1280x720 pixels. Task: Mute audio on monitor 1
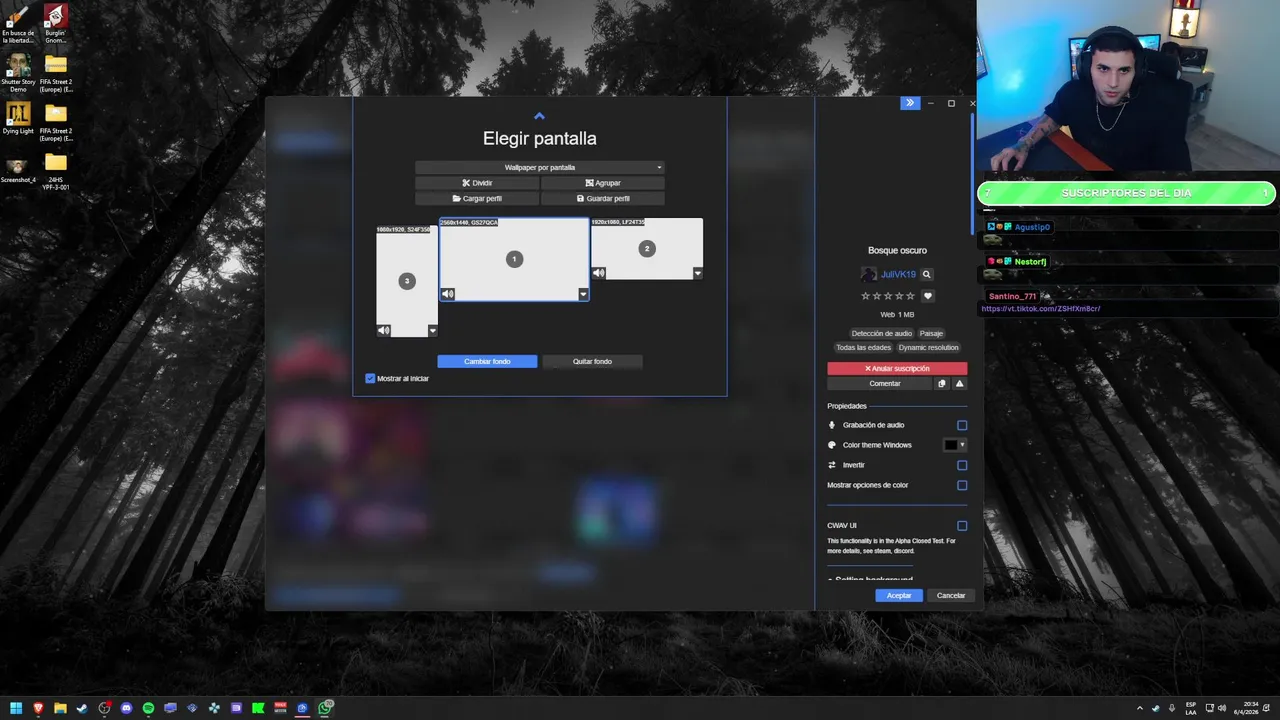tap(448, 294)
